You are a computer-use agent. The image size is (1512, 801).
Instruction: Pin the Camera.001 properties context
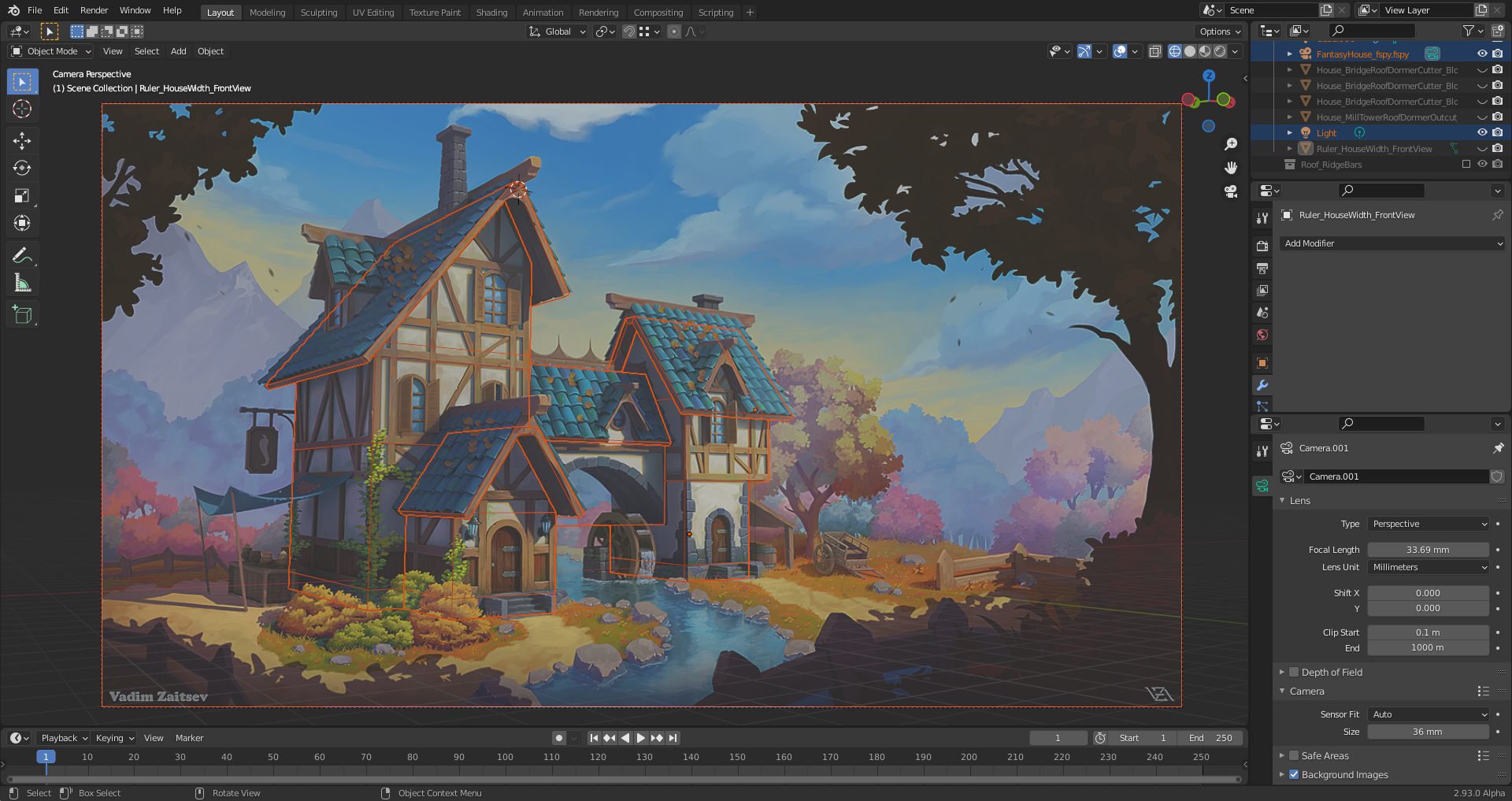(x=1498, y=448)
